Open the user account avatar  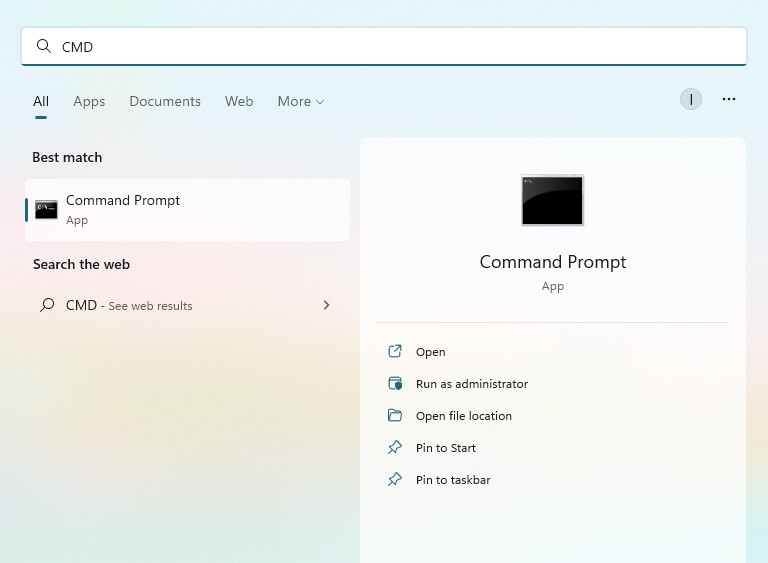click(x=691, y=99)
